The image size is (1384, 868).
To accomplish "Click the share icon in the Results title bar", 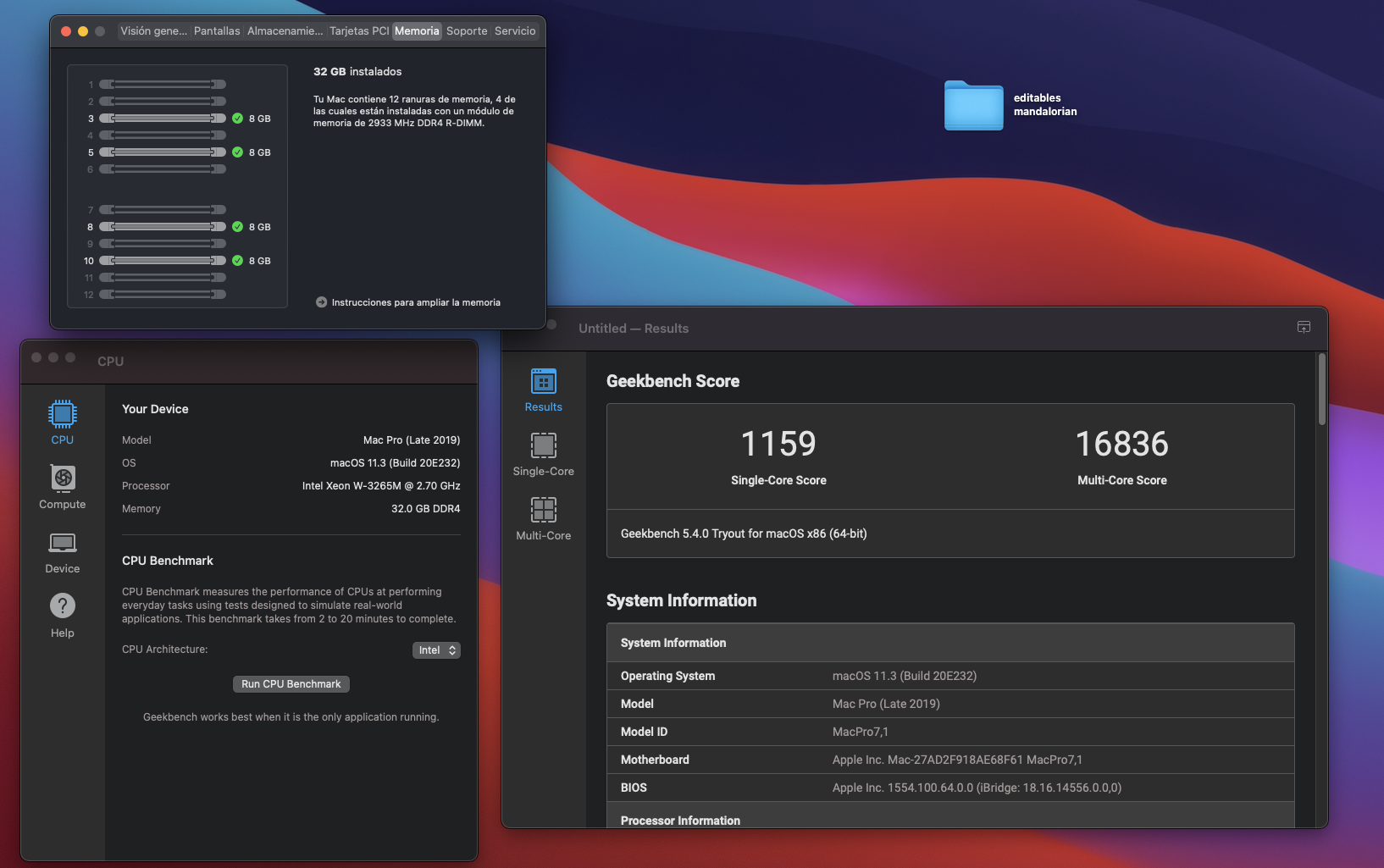I will coord(1304,328).
